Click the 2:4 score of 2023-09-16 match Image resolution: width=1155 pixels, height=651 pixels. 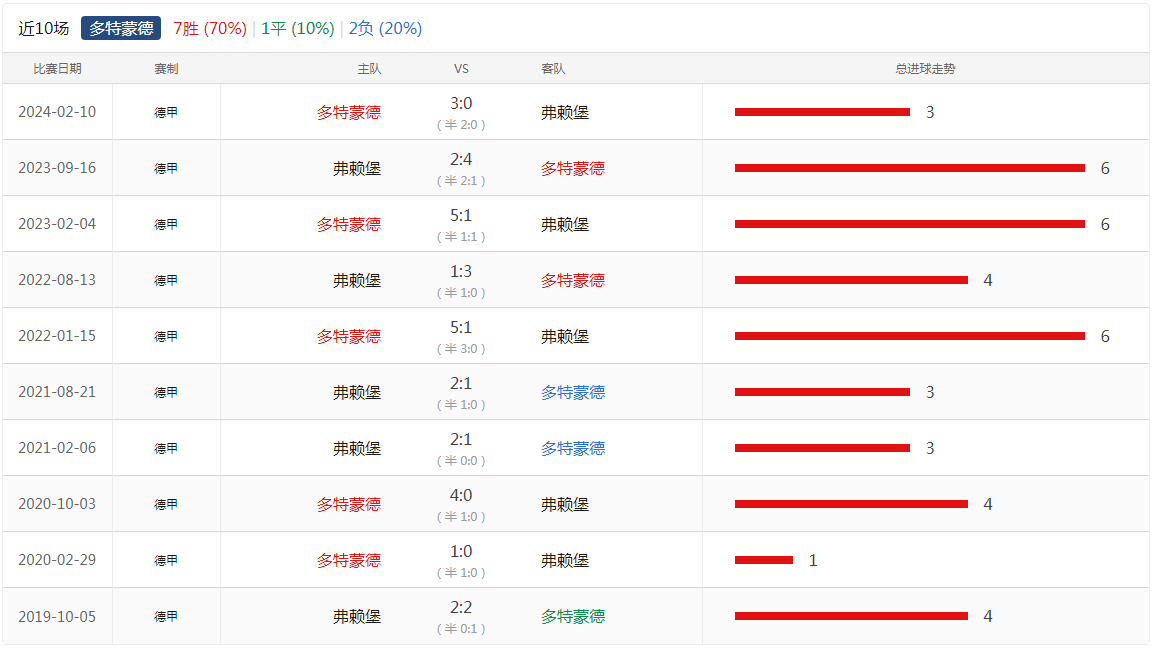point(461,160)
